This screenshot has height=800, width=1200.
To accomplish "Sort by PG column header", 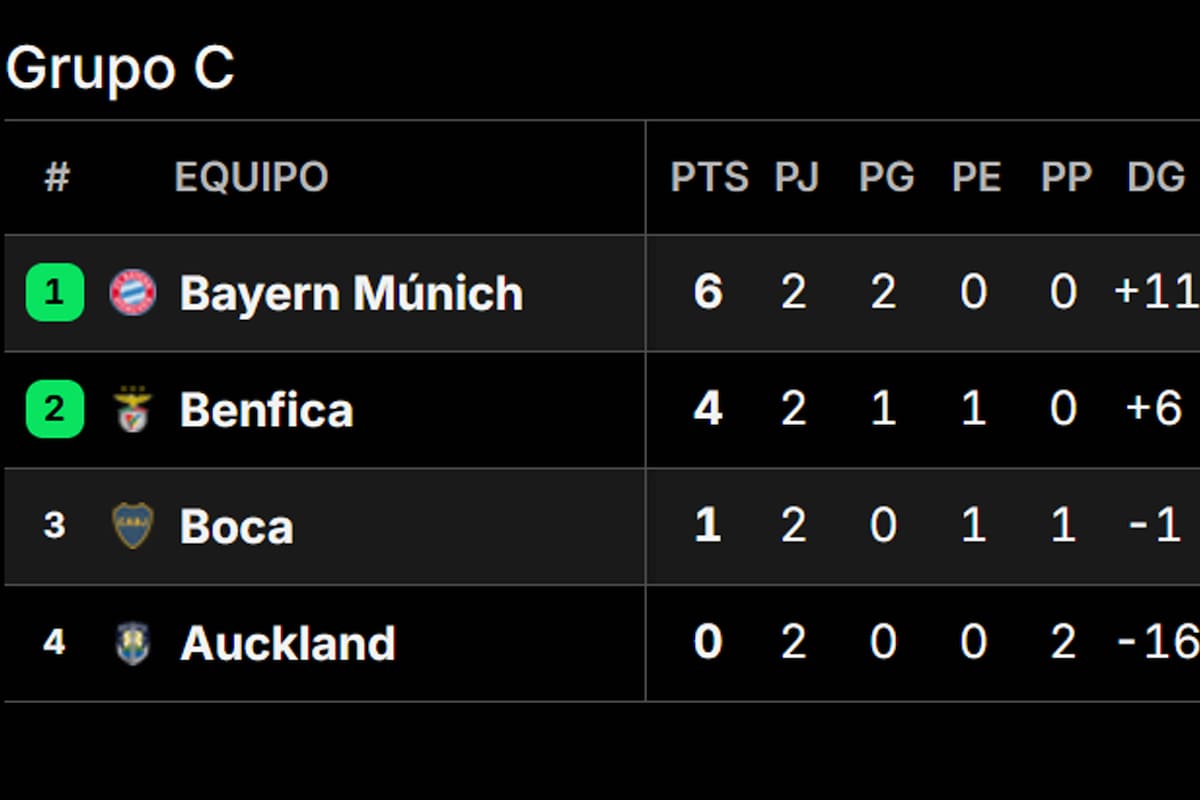I will pyautogui.click(x=886, y=178).
